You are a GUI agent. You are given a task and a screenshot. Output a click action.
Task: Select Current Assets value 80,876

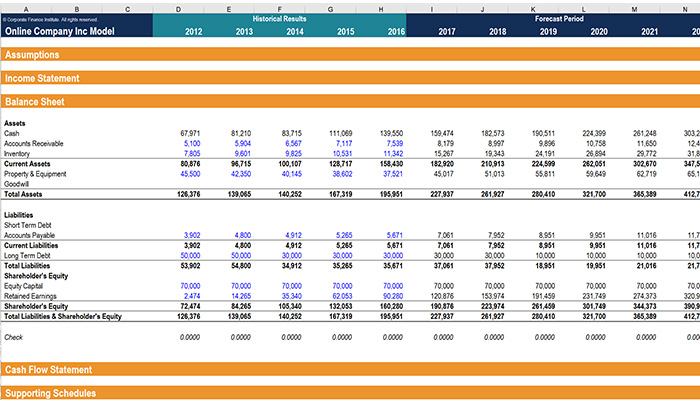click(x=190, y=164)
